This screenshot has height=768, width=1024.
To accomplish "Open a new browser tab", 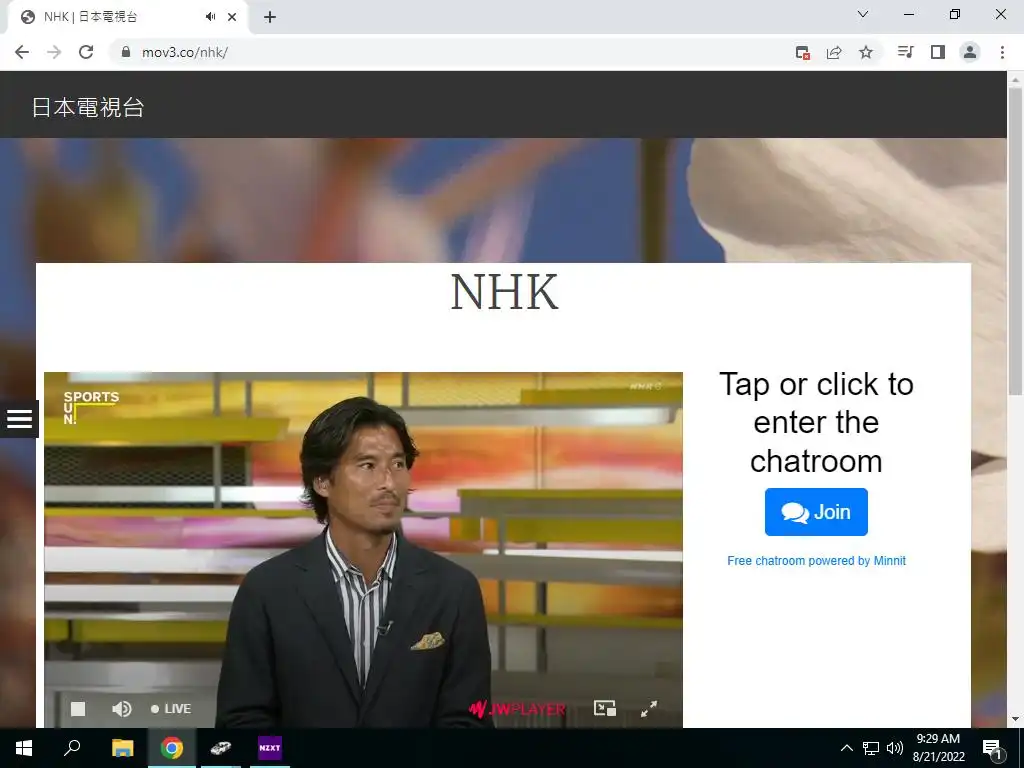I will (x=270, y=17).
